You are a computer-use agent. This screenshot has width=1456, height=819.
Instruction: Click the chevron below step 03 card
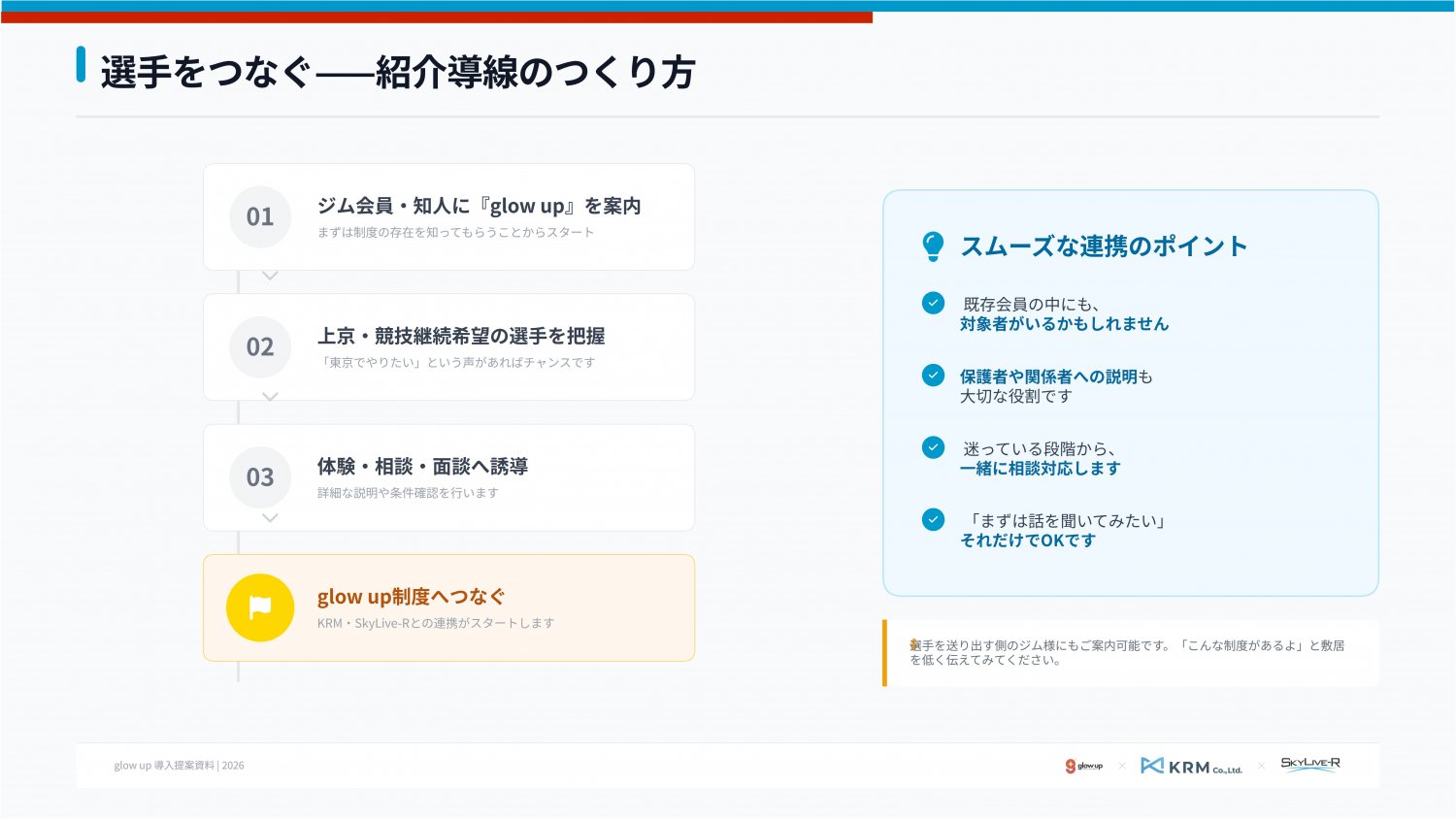click(271, 518)
